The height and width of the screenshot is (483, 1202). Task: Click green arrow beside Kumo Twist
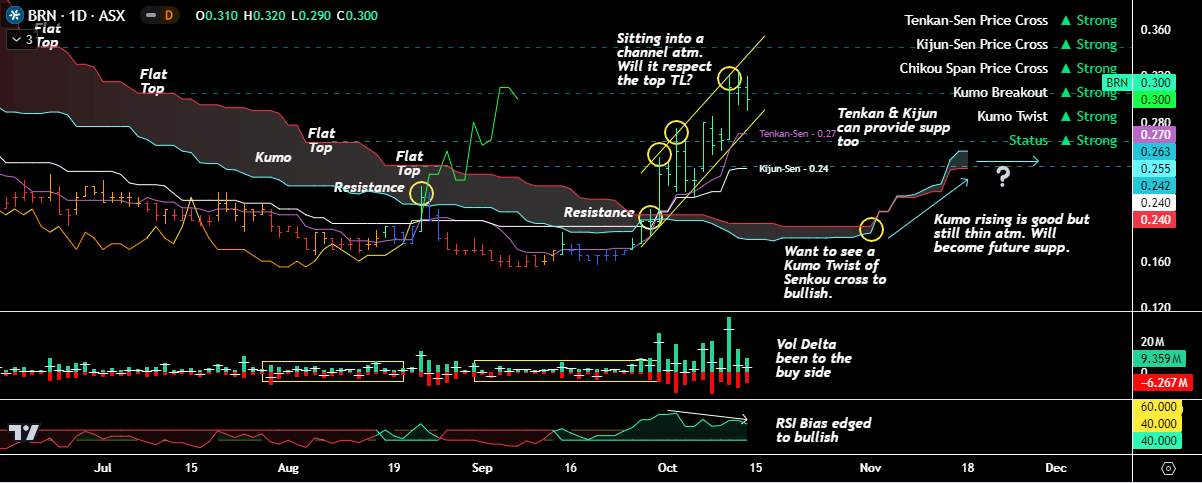click(1066, 117)
